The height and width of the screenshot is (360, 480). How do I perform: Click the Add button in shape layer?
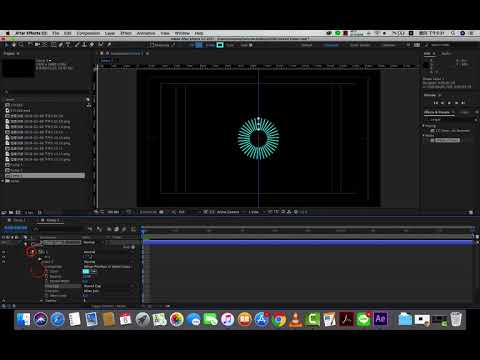(x=129, y=247)
